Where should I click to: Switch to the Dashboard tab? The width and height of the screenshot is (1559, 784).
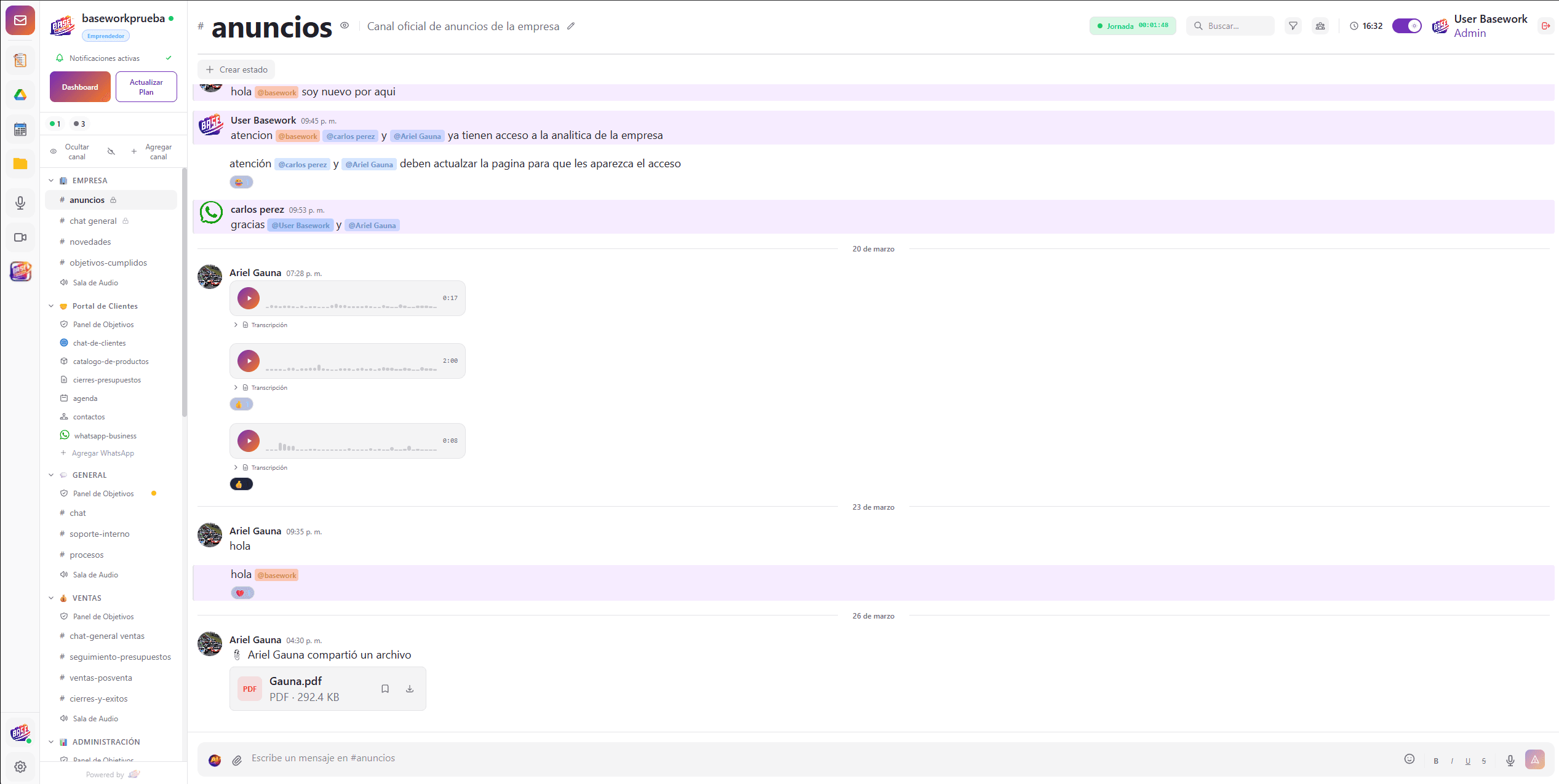coord(80,87)
